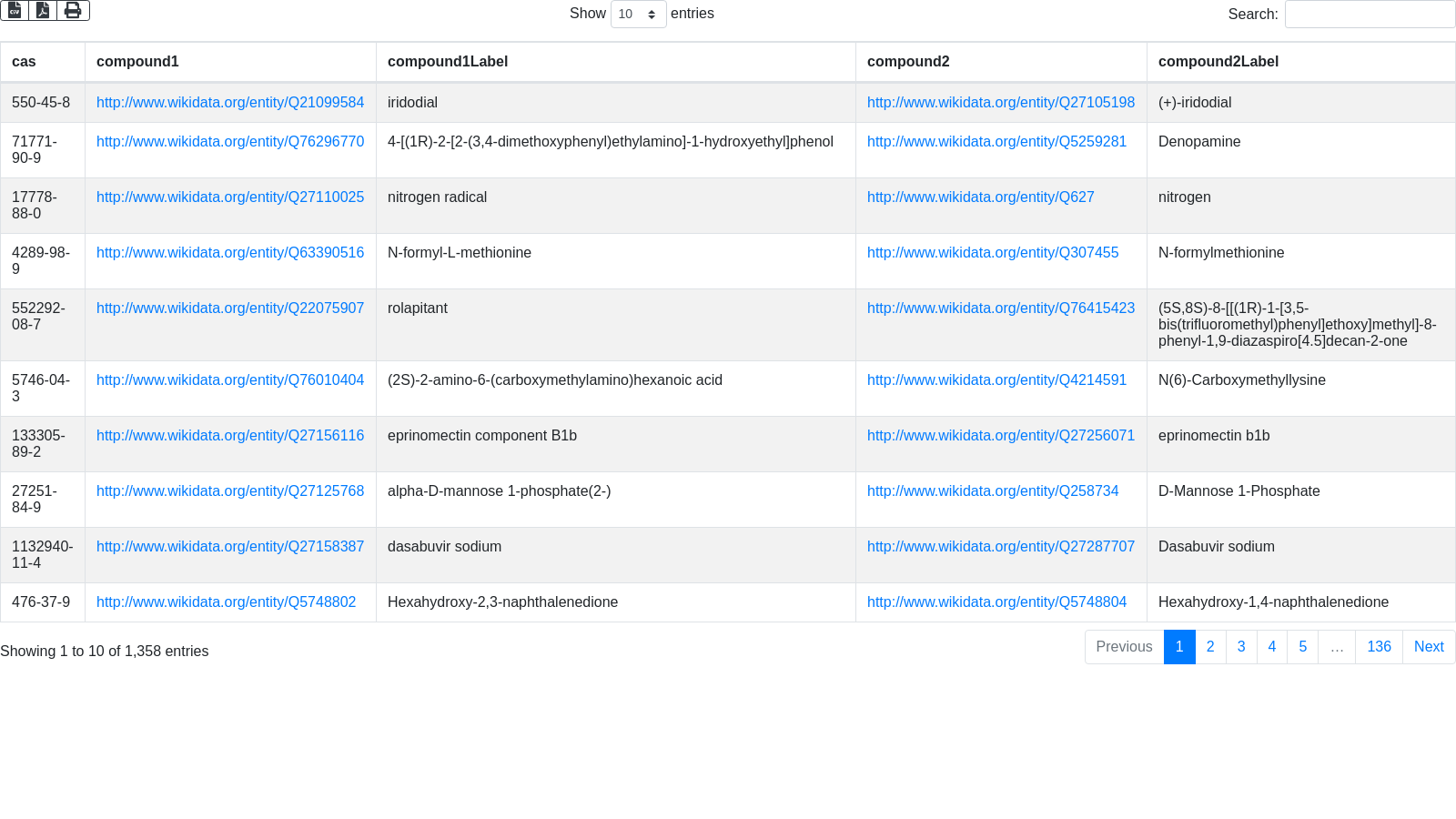This screenshot has width=1456, height=819.
Task: Open the nitrogen Q627 entity link
Action: [980, 197]
